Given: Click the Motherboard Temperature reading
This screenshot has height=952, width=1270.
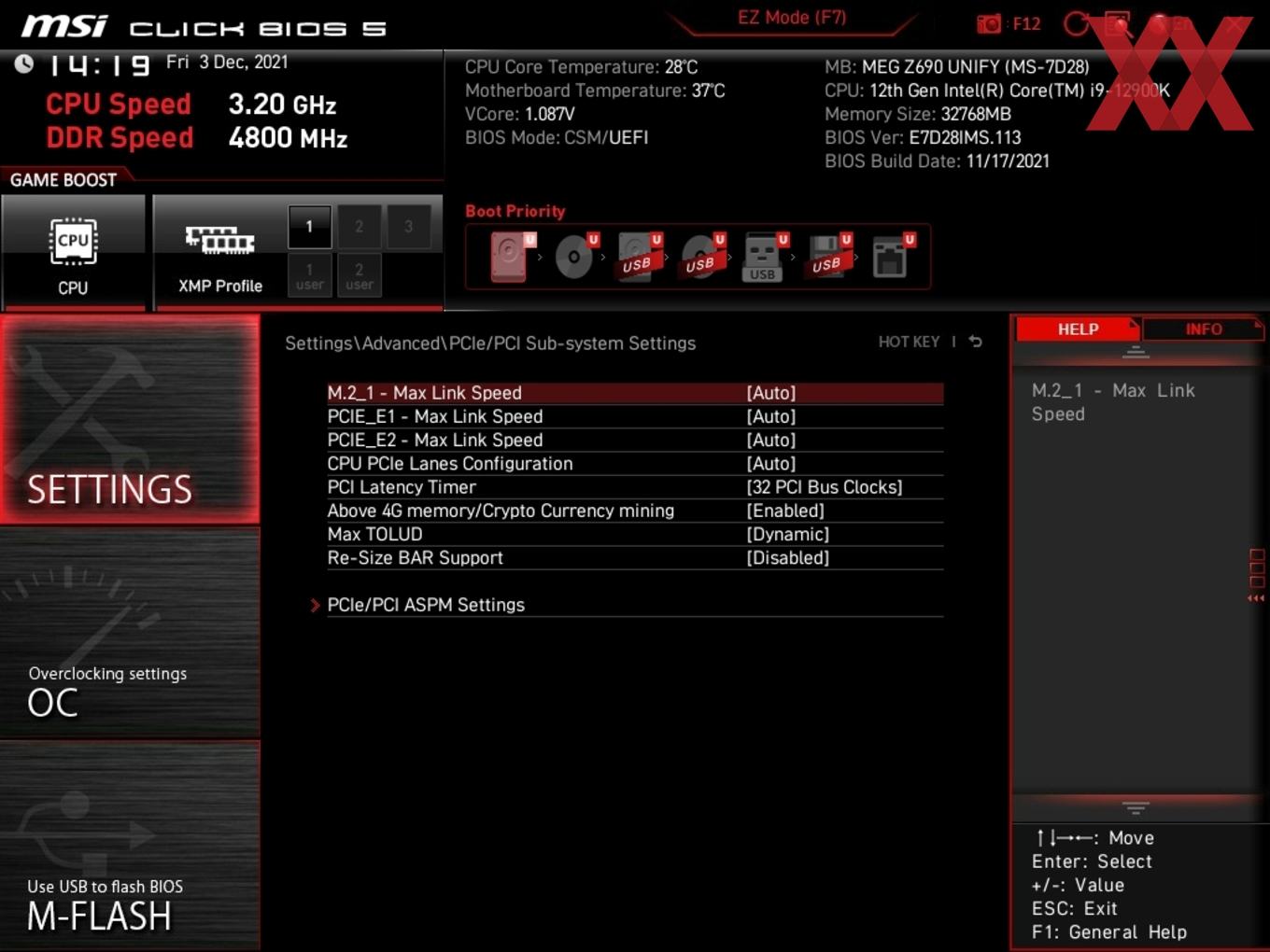Looking at the screenshot, I should pyautogui.click(x=595, y=91).
